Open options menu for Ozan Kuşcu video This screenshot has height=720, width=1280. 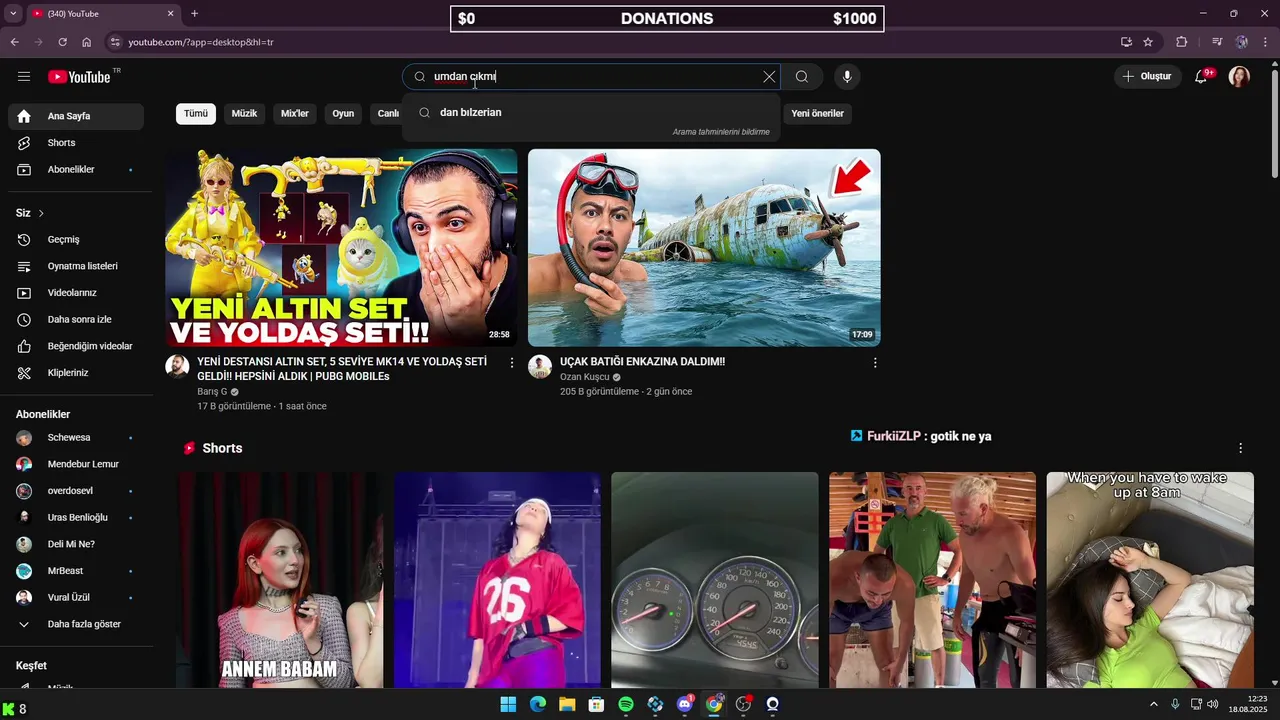click(x=875, y=363)
